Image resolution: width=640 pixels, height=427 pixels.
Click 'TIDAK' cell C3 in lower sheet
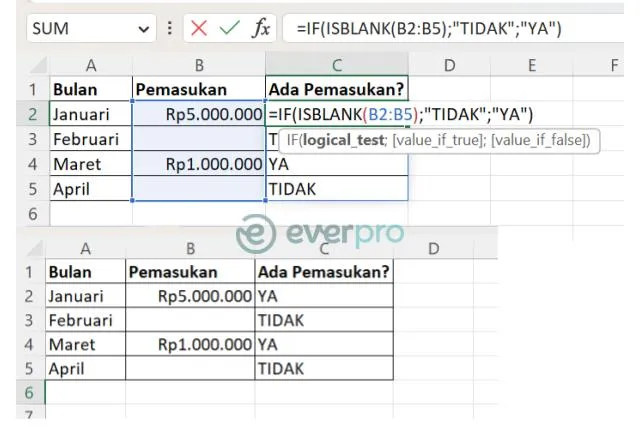pos(324,320)
